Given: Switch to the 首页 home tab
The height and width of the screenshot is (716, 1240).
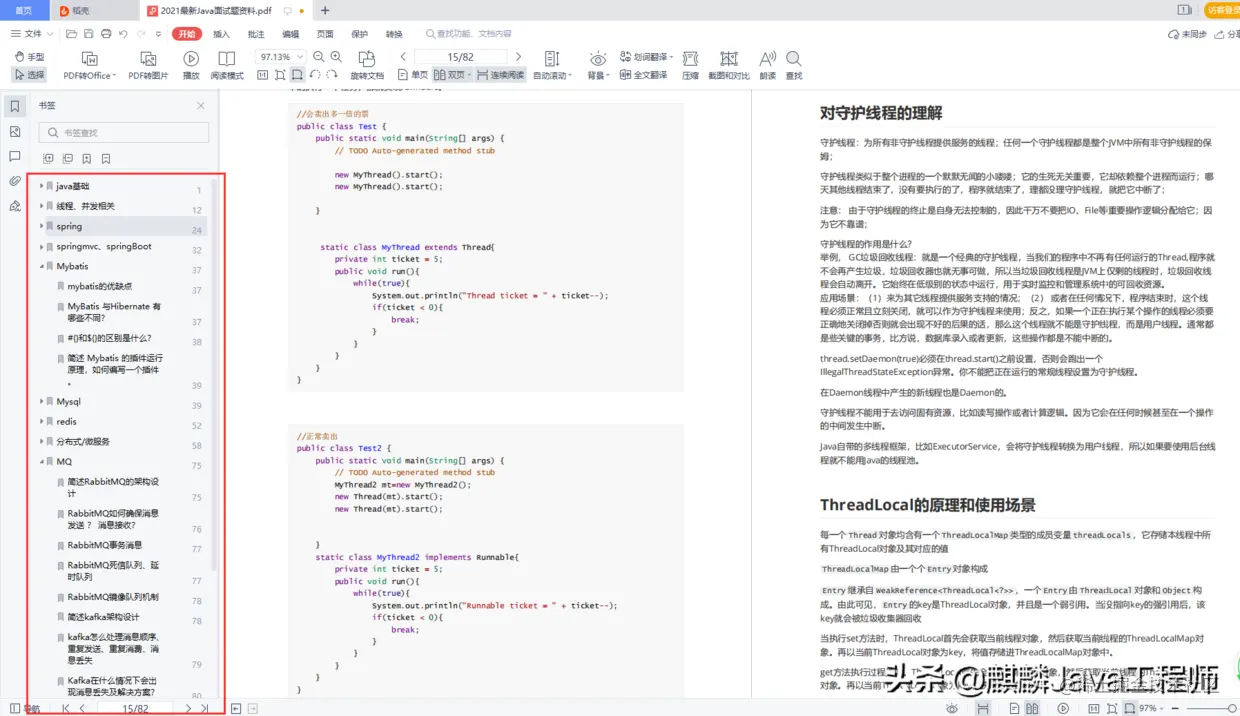Looking at the screenshot, I should tap(23, 11).
